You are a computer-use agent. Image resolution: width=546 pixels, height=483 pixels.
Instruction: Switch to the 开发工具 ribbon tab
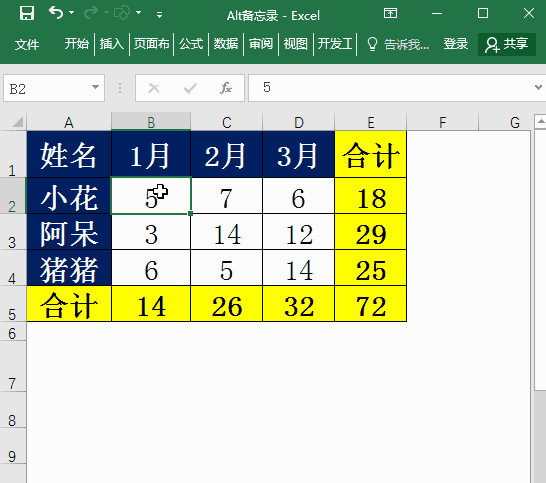point(335,44)
